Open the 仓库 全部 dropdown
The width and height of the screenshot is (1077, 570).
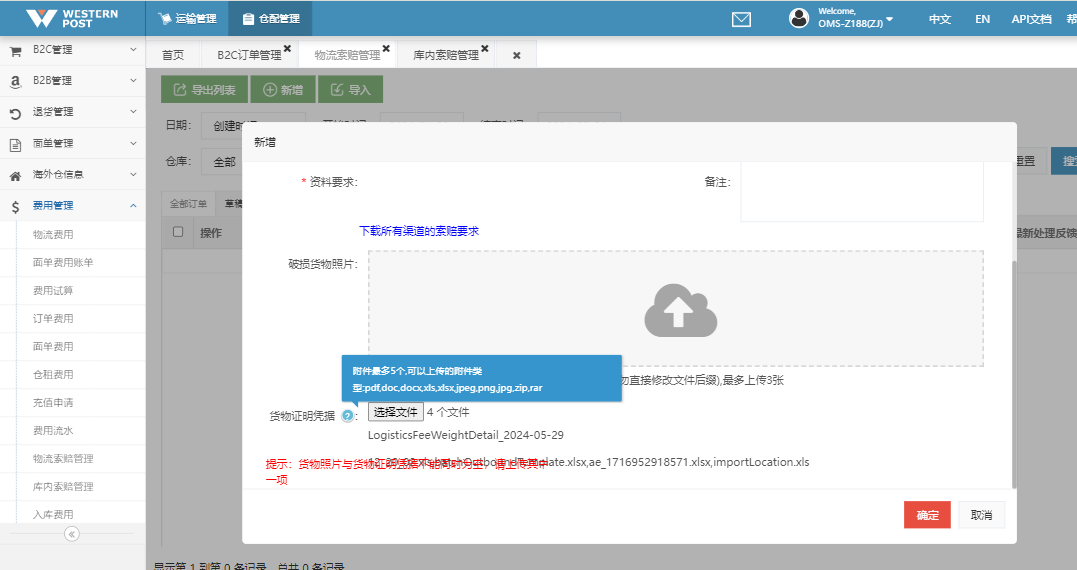pos(222,162)
